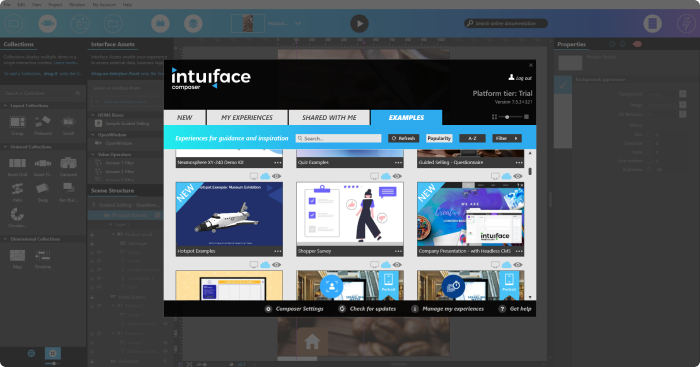Click the Composer Settings gear icon
700x367 pixels.
click(x=268, y=309)
